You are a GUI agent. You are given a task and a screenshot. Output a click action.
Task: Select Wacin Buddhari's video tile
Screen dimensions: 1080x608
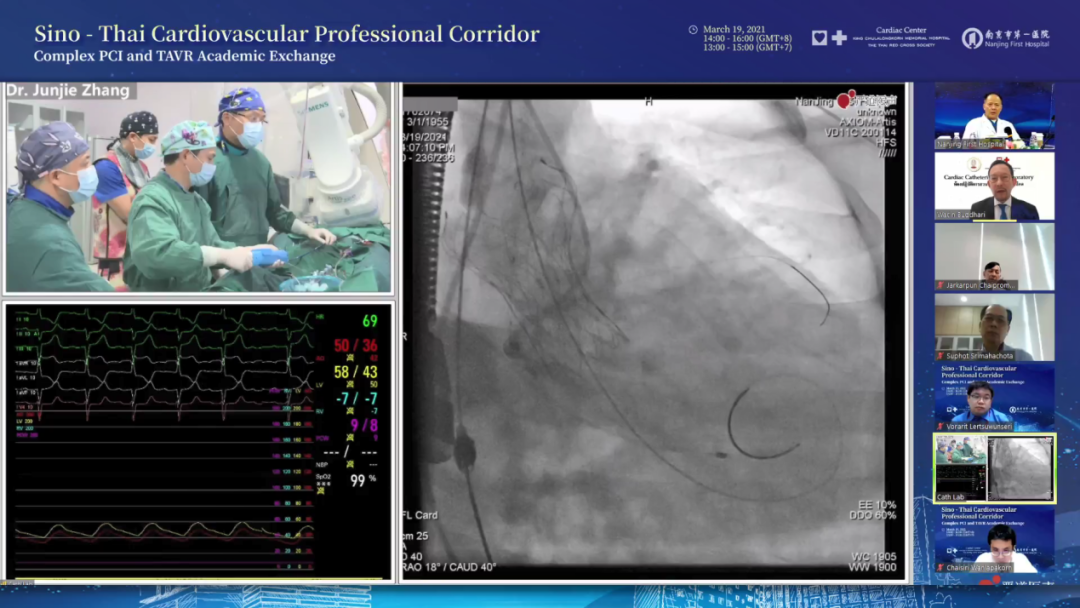tap(994, 186)
